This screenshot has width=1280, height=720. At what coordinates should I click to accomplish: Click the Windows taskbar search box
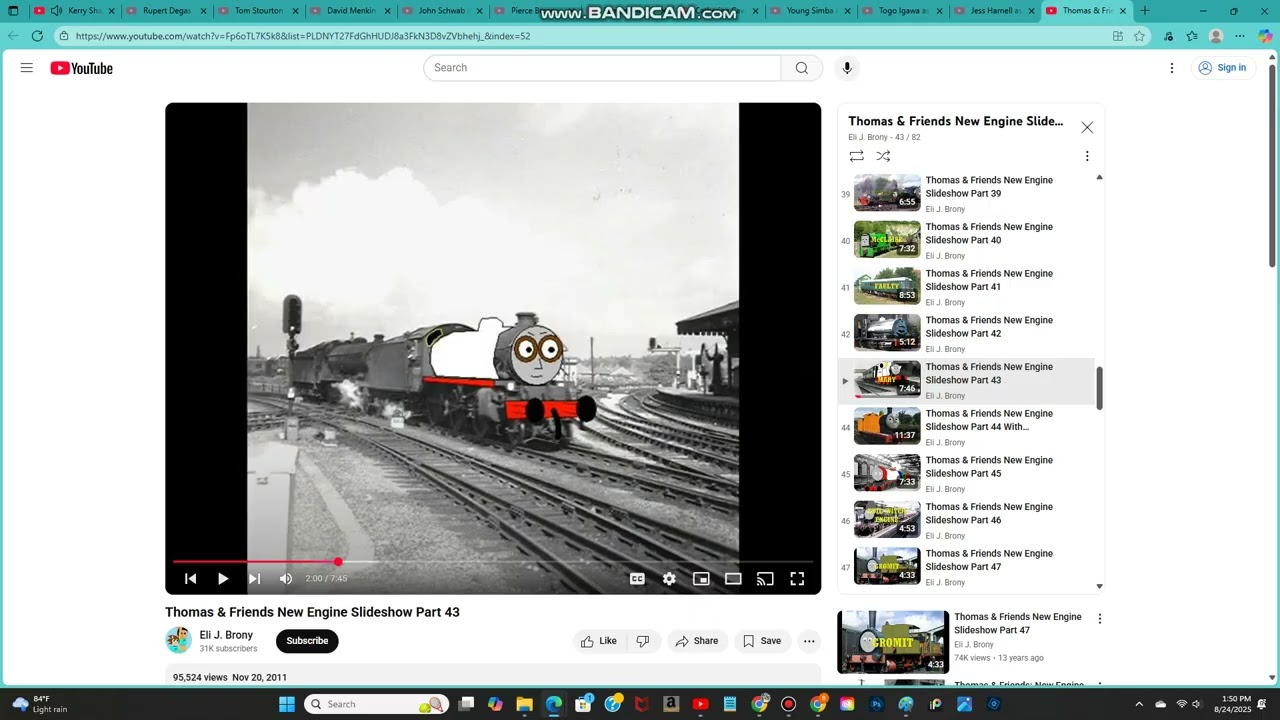[x=376, y=704]
